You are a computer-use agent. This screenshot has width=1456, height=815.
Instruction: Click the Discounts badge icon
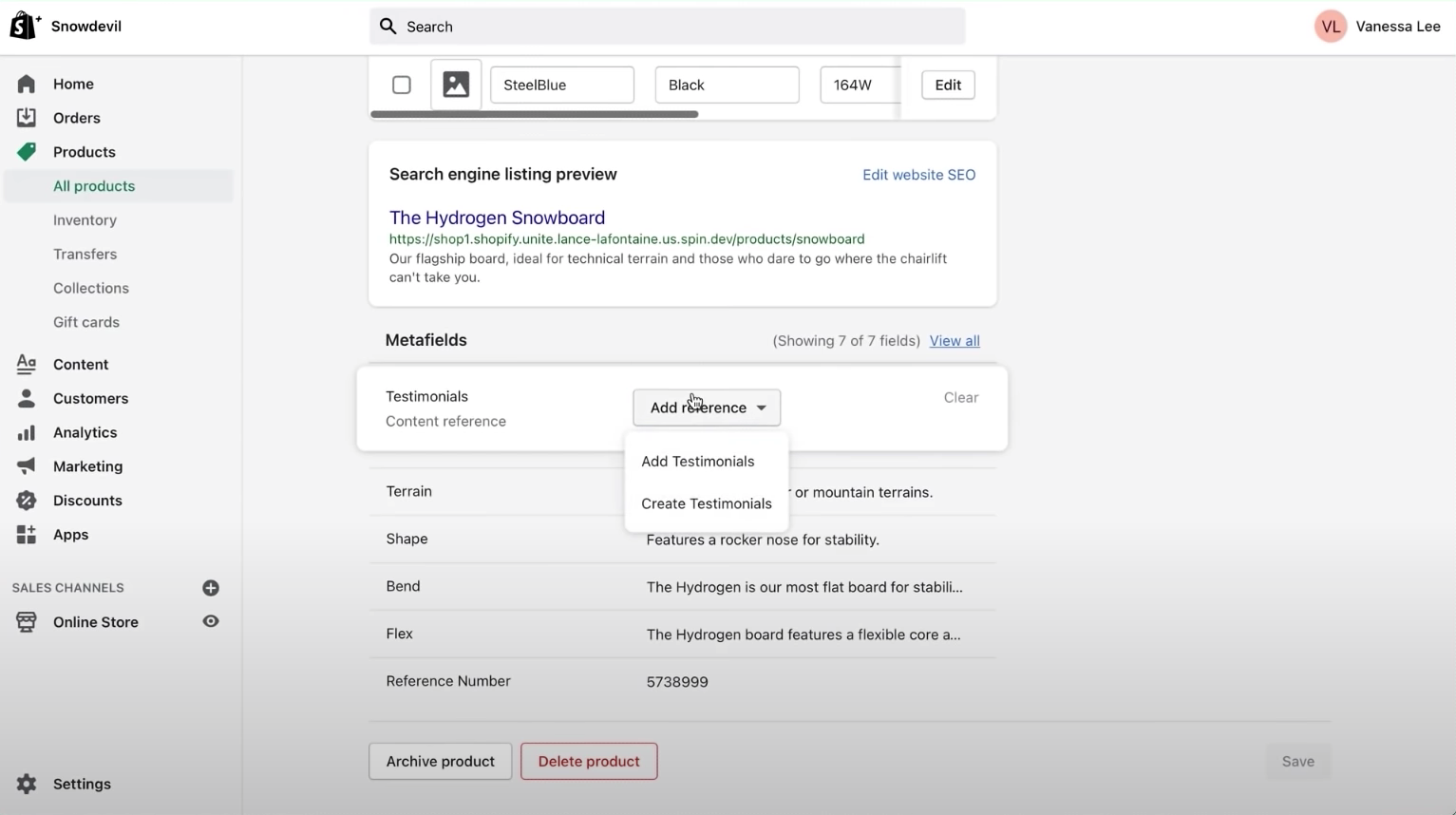coord(27,501)
